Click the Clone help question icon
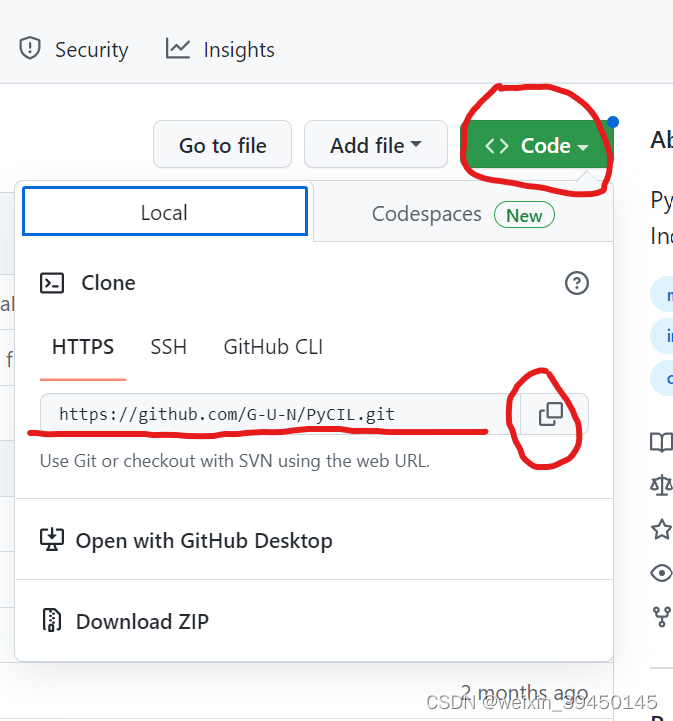The height and width of the screenshot is (721, 673). pyautogui.click(x=576, y=283)
